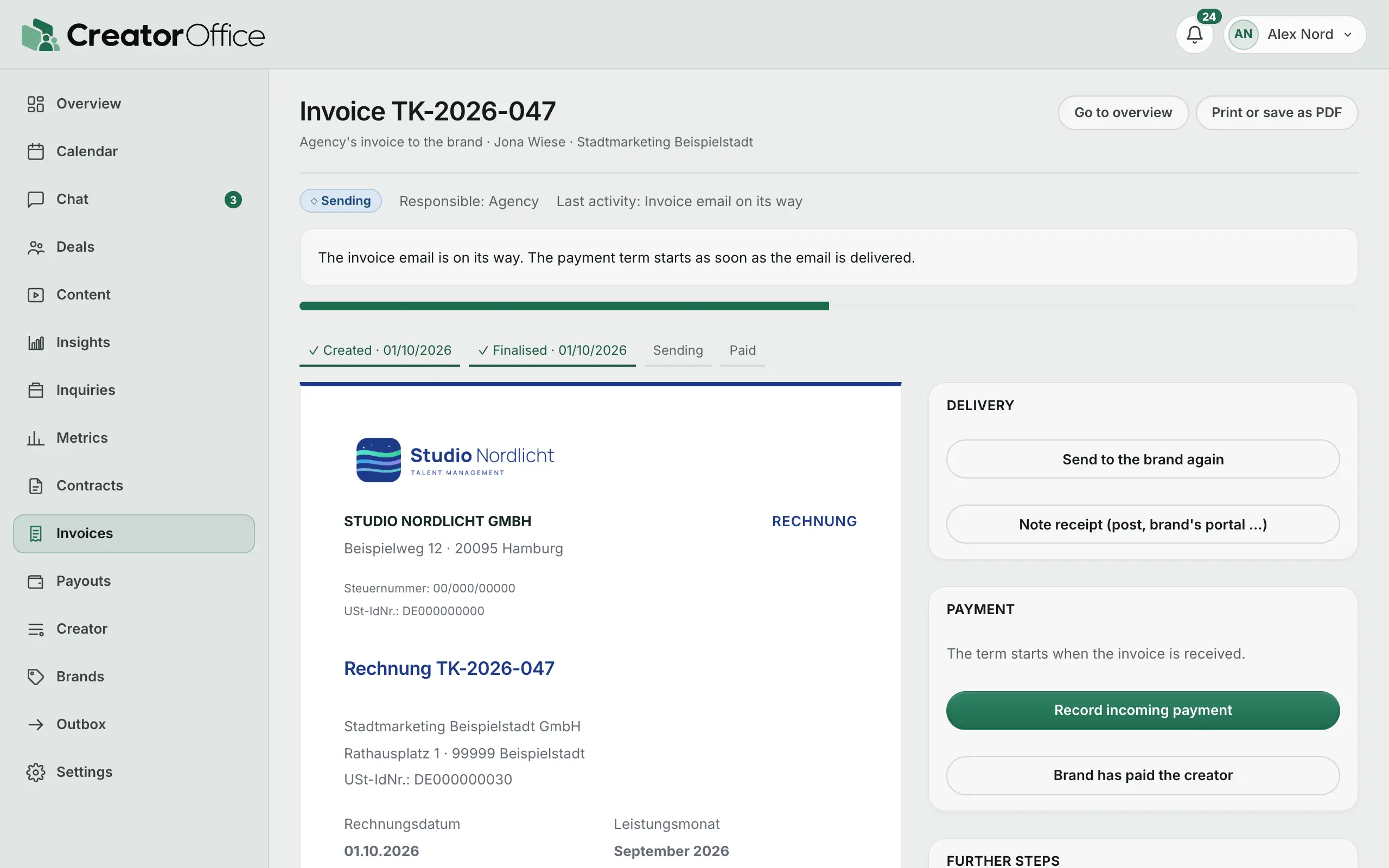The image size is (1389, 868).
Task: Click the Rechnungsdatum value 01.10.2026
Action: [381, 851]
